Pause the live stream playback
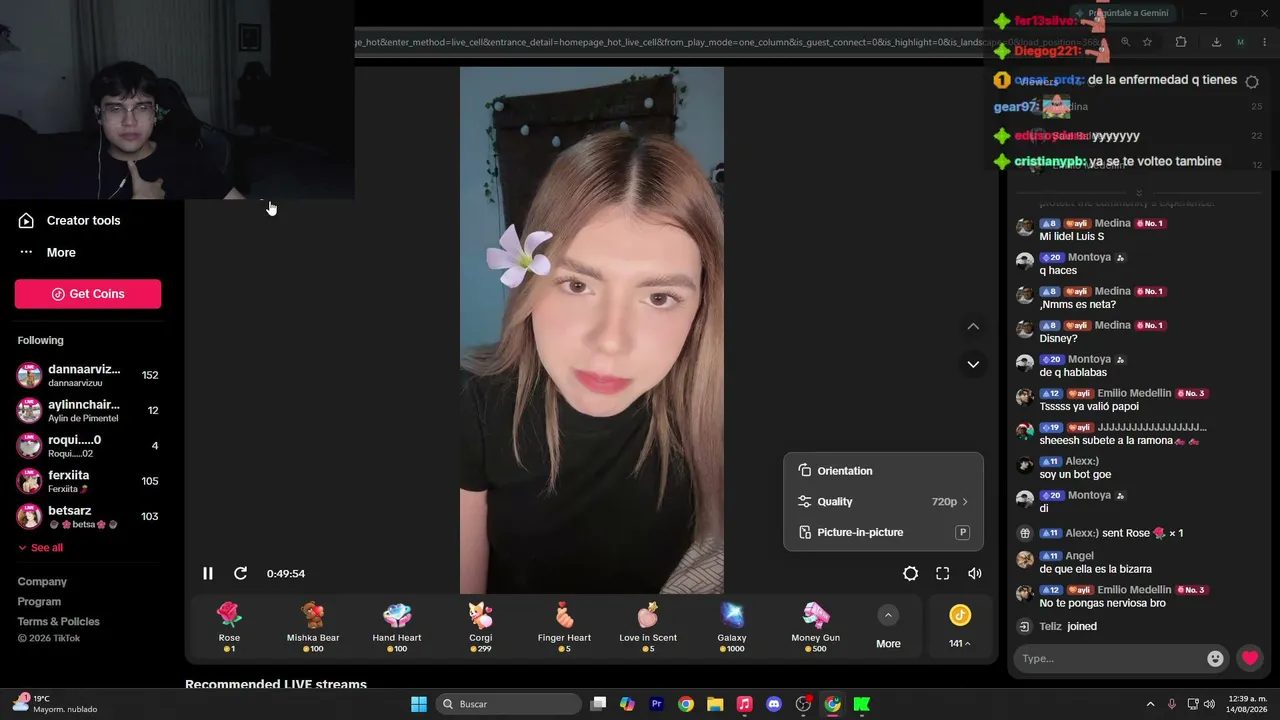Screen dimensions: 1280x720 click(x=208, y=573)
